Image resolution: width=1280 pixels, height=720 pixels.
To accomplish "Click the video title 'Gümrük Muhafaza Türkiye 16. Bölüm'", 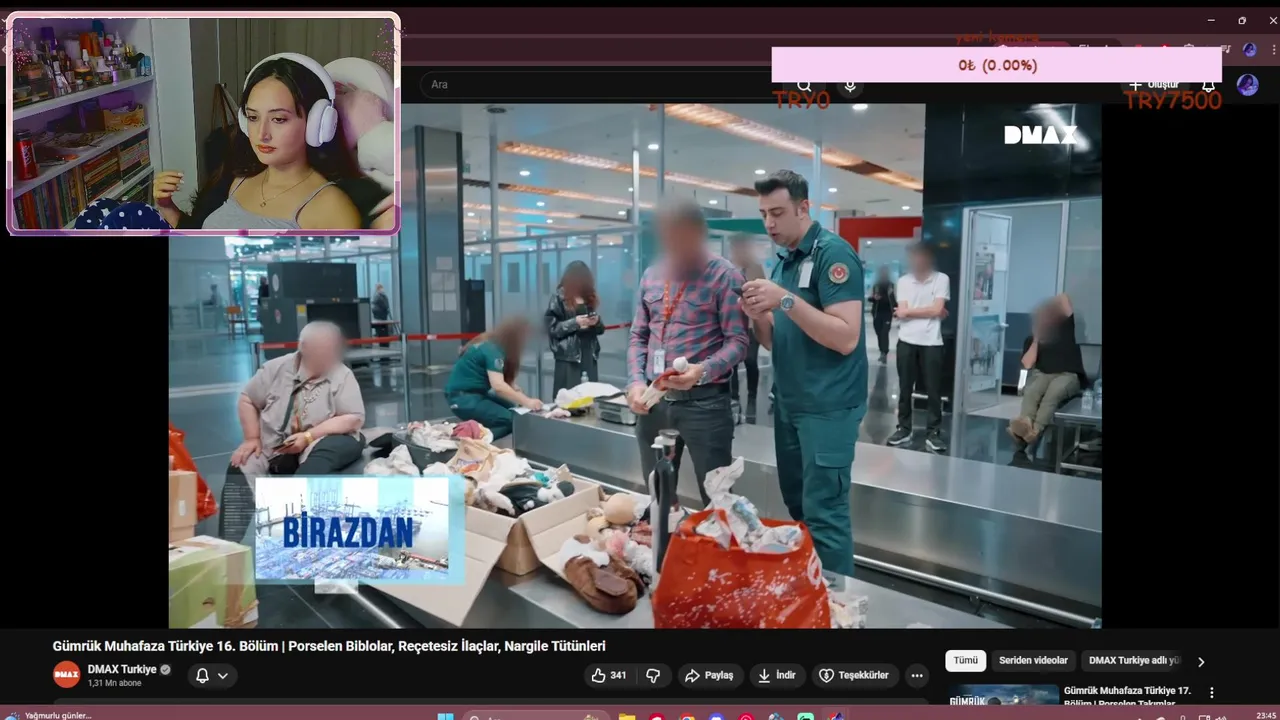I will (x=329, y=646).
